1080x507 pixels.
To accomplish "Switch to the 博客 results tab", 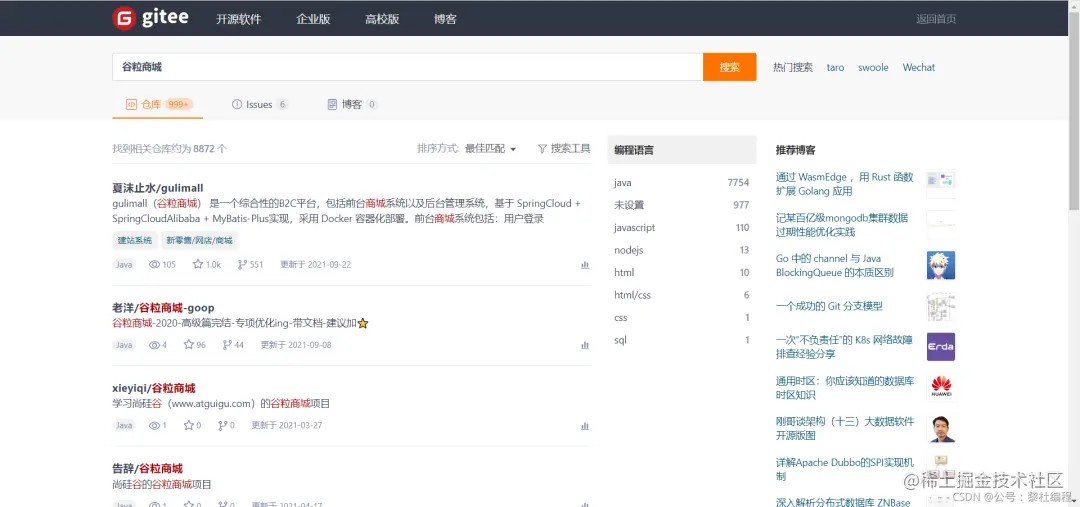I will coord(352,105).
